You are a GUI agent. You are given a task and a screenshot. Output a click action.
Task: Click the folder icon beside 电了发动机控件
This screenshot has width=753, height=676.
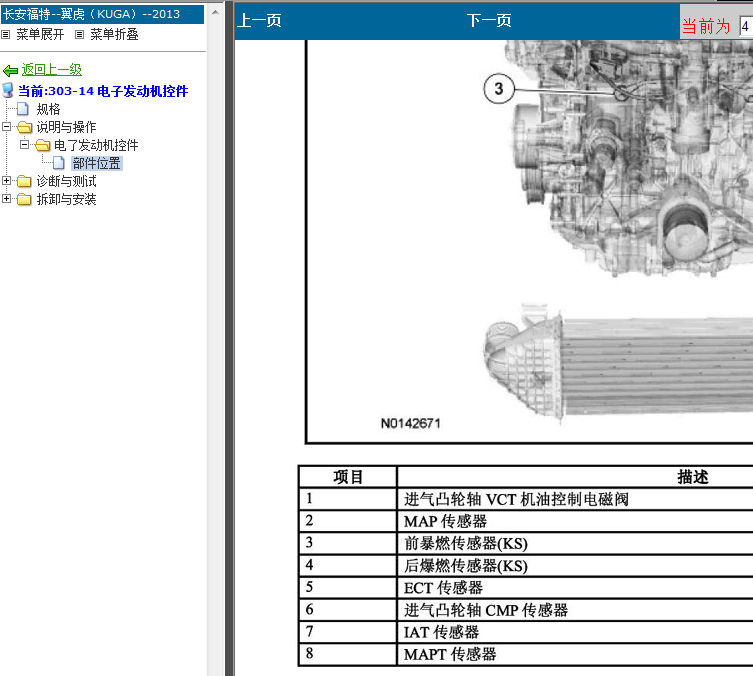(x=42, y=145)
